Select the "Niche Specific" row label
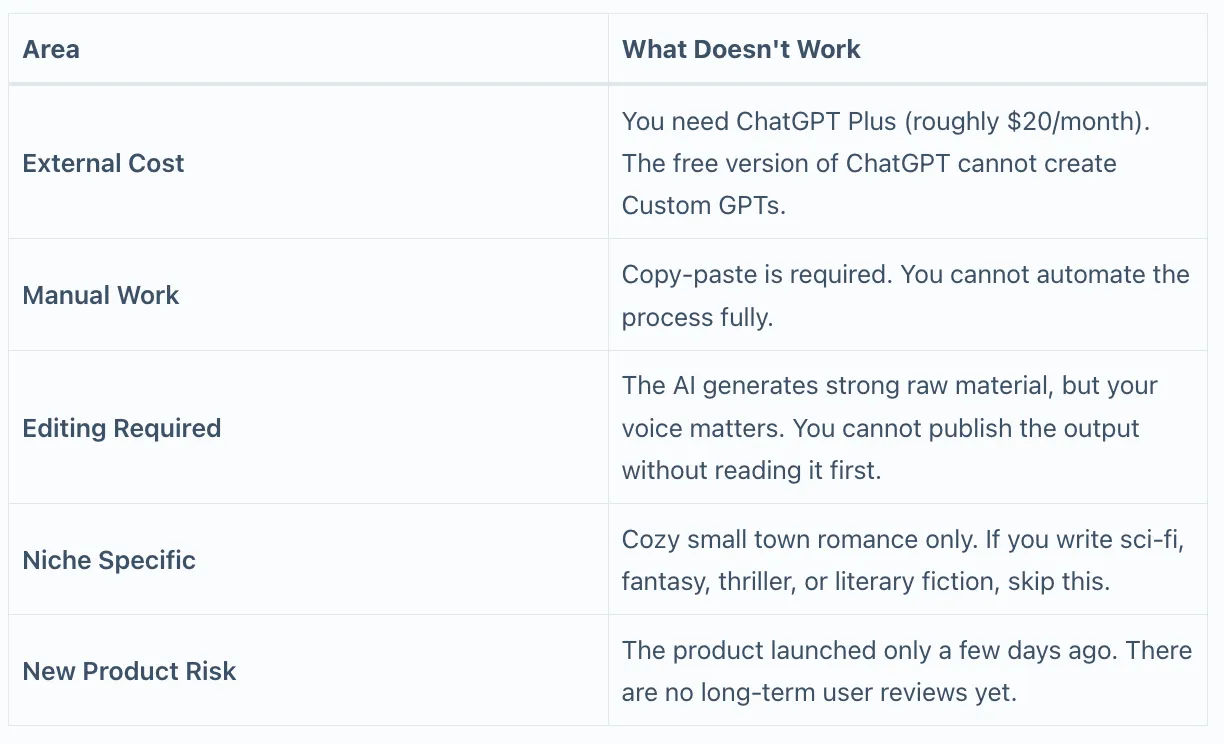 (109, 560)
